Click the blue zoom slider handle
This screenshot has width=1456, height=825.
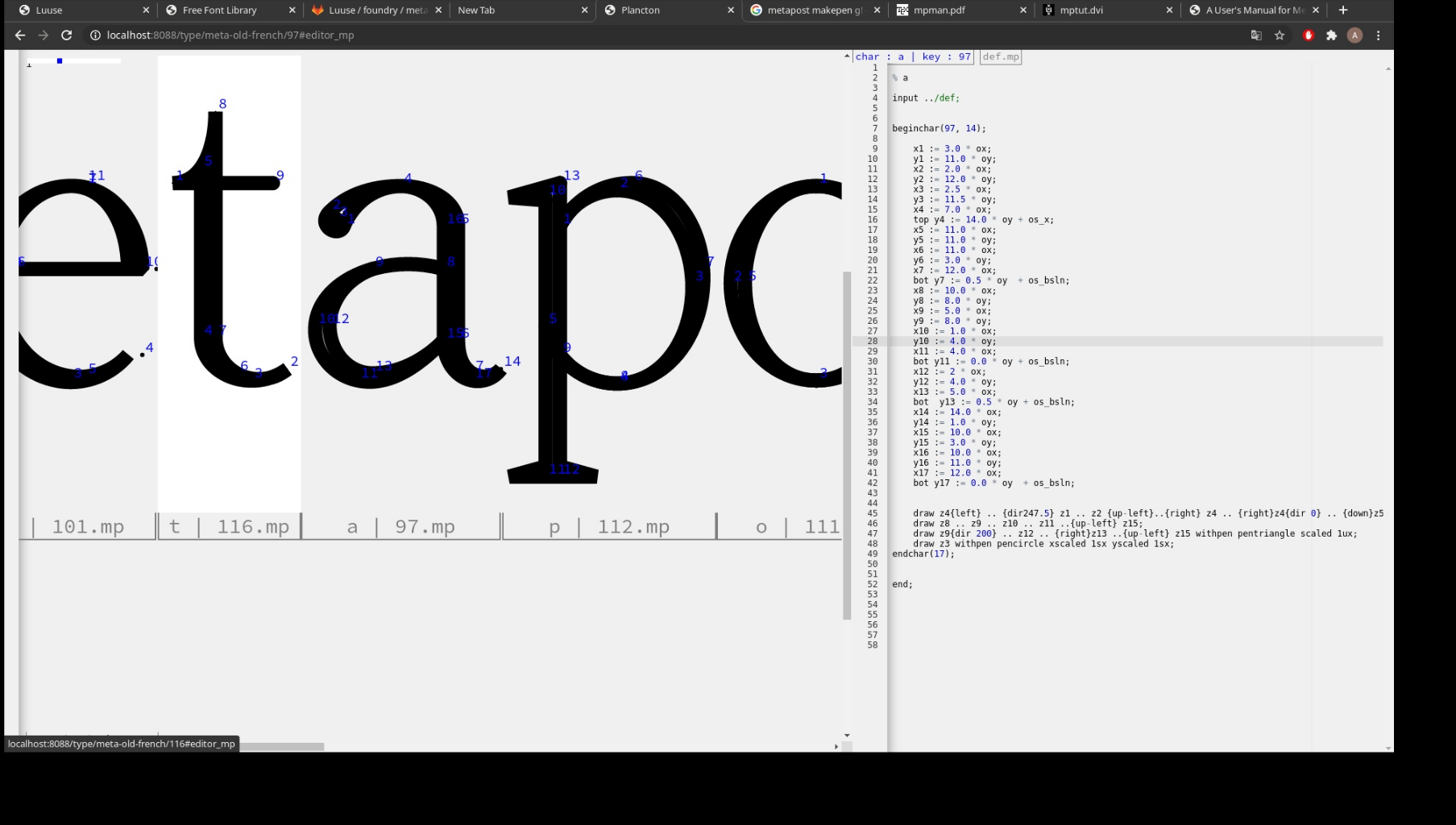tap(60, 61)
